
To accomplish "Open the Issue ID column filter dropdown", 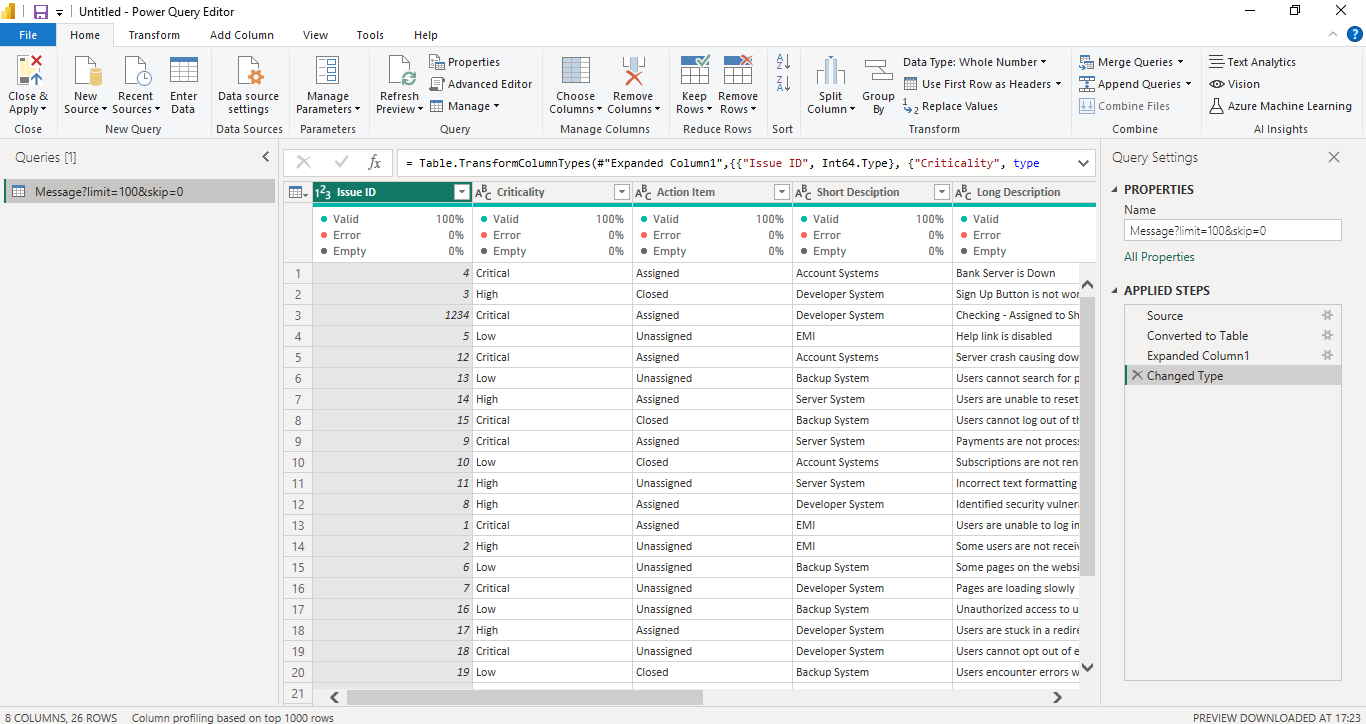I will [461, 191].
